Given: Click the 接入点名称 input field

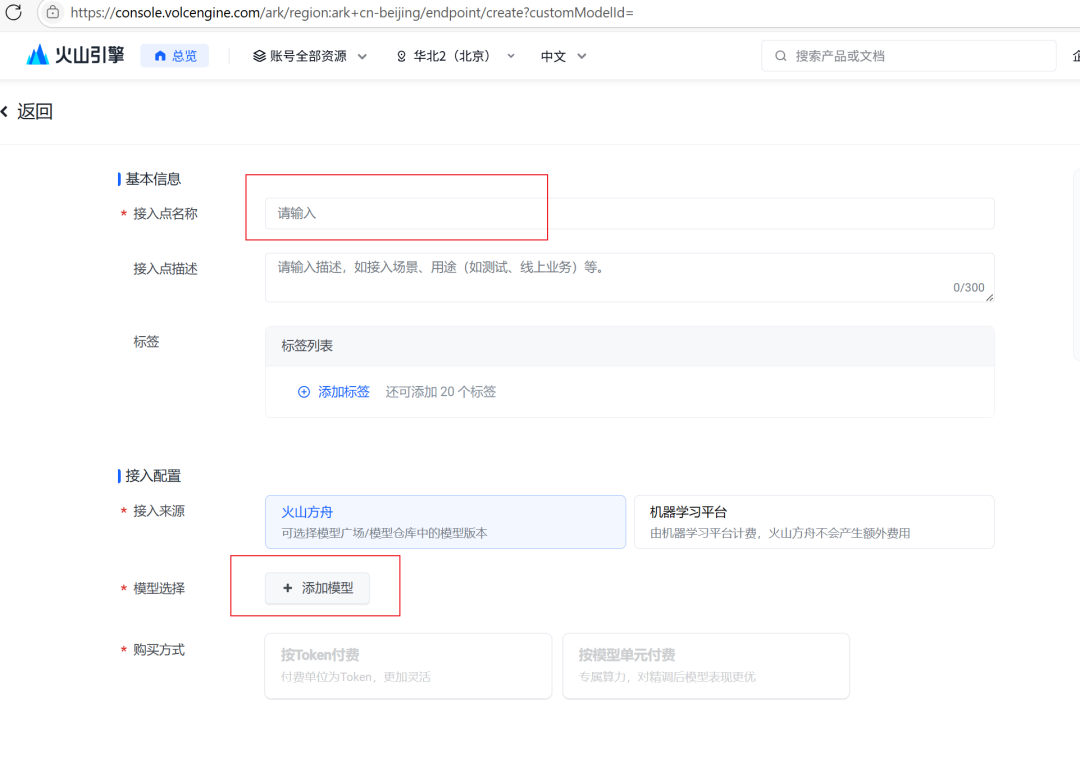Looking at the screenshot, I should (630, 214).
